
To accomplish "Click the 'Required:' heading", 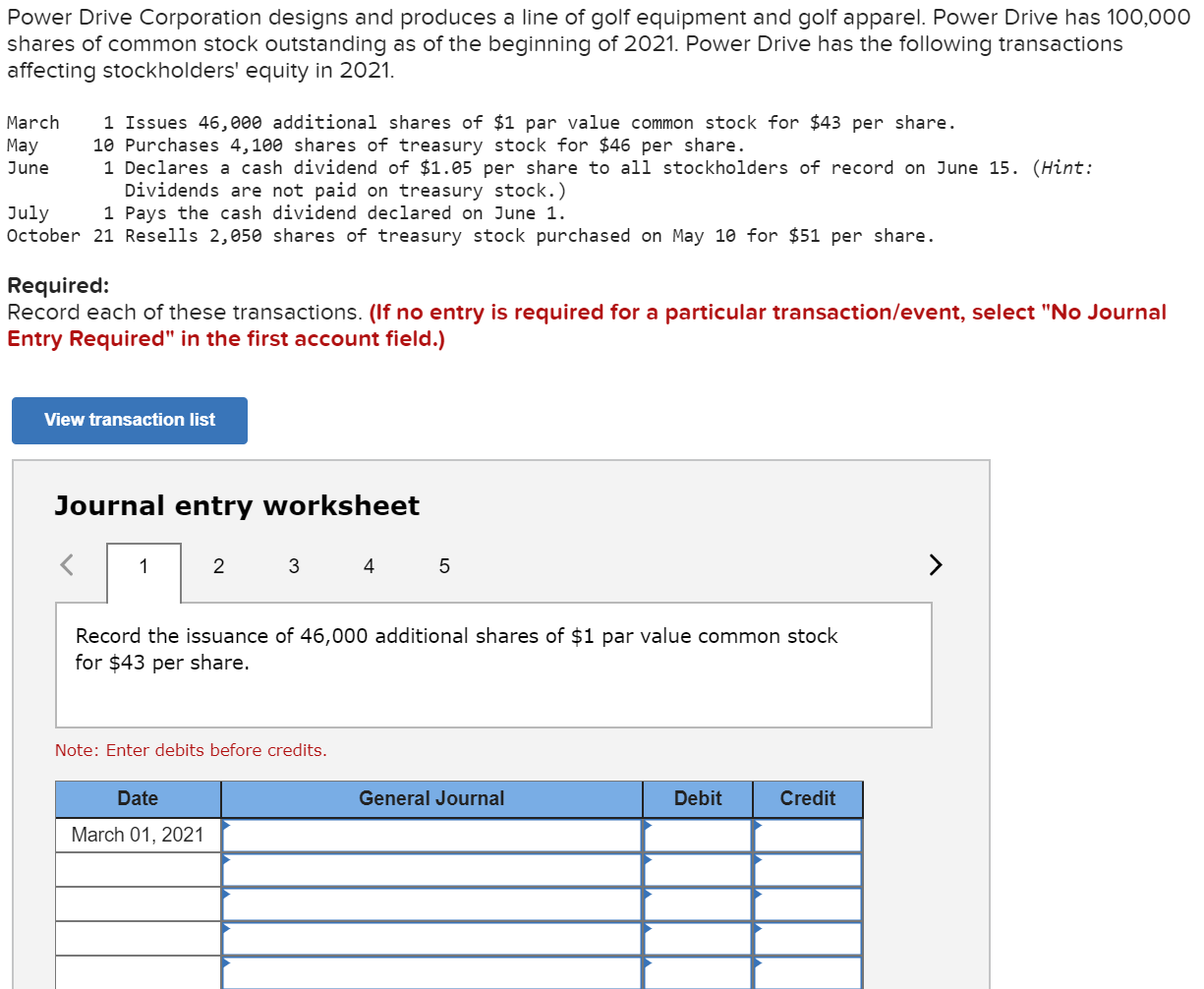I will pos(58,286).
